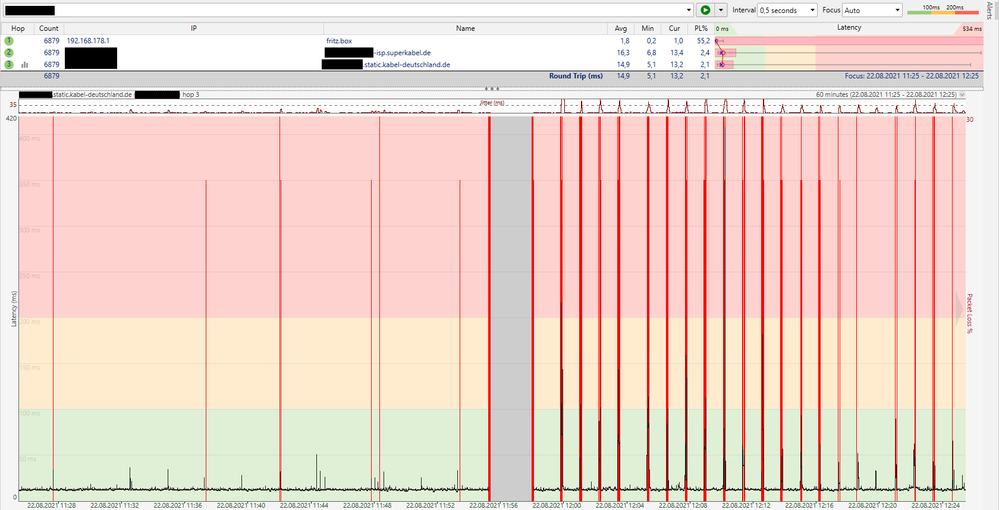999x510 pixels.
Task: Click the Min column header
Action: point(648,28)
